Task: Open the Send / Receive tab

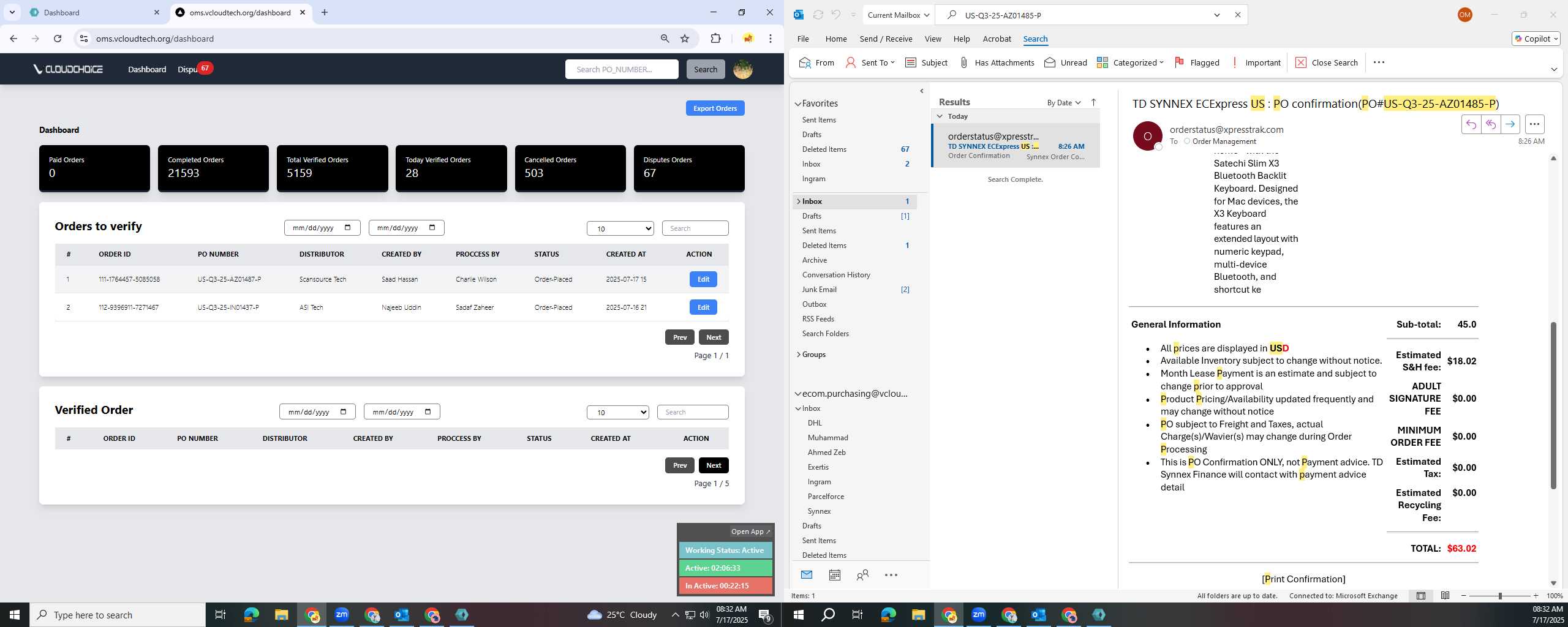Action: tap(886, 39)
